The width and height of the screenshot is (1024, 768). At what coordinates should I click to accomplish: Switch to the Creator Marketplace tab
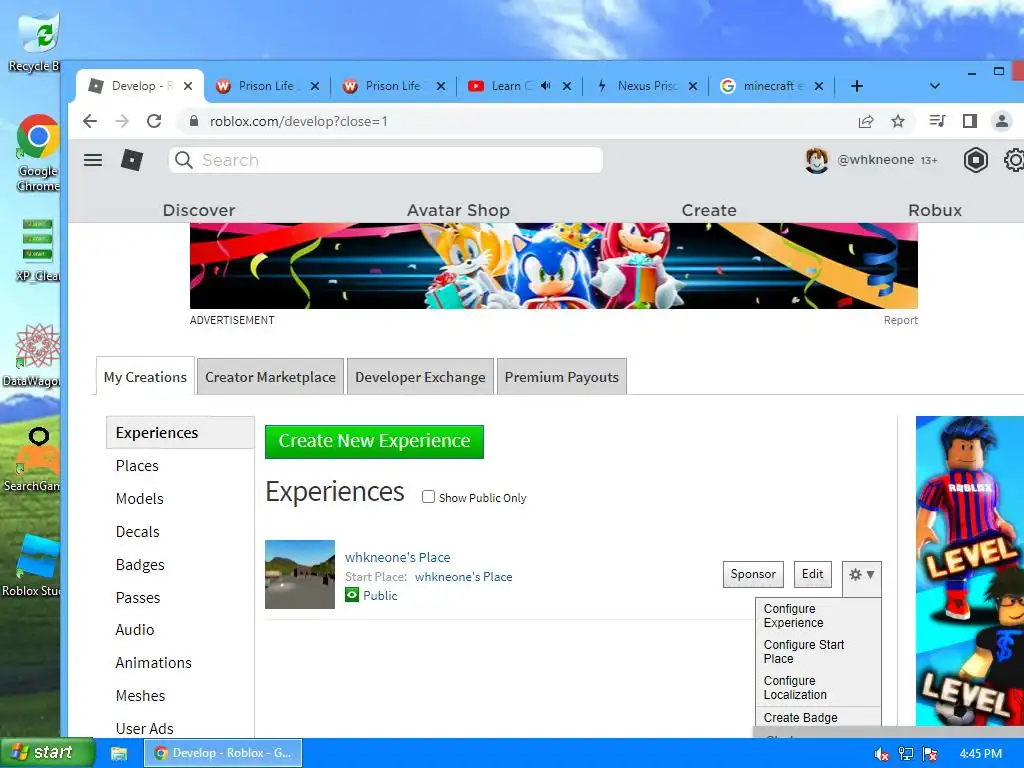pos(270,377)
